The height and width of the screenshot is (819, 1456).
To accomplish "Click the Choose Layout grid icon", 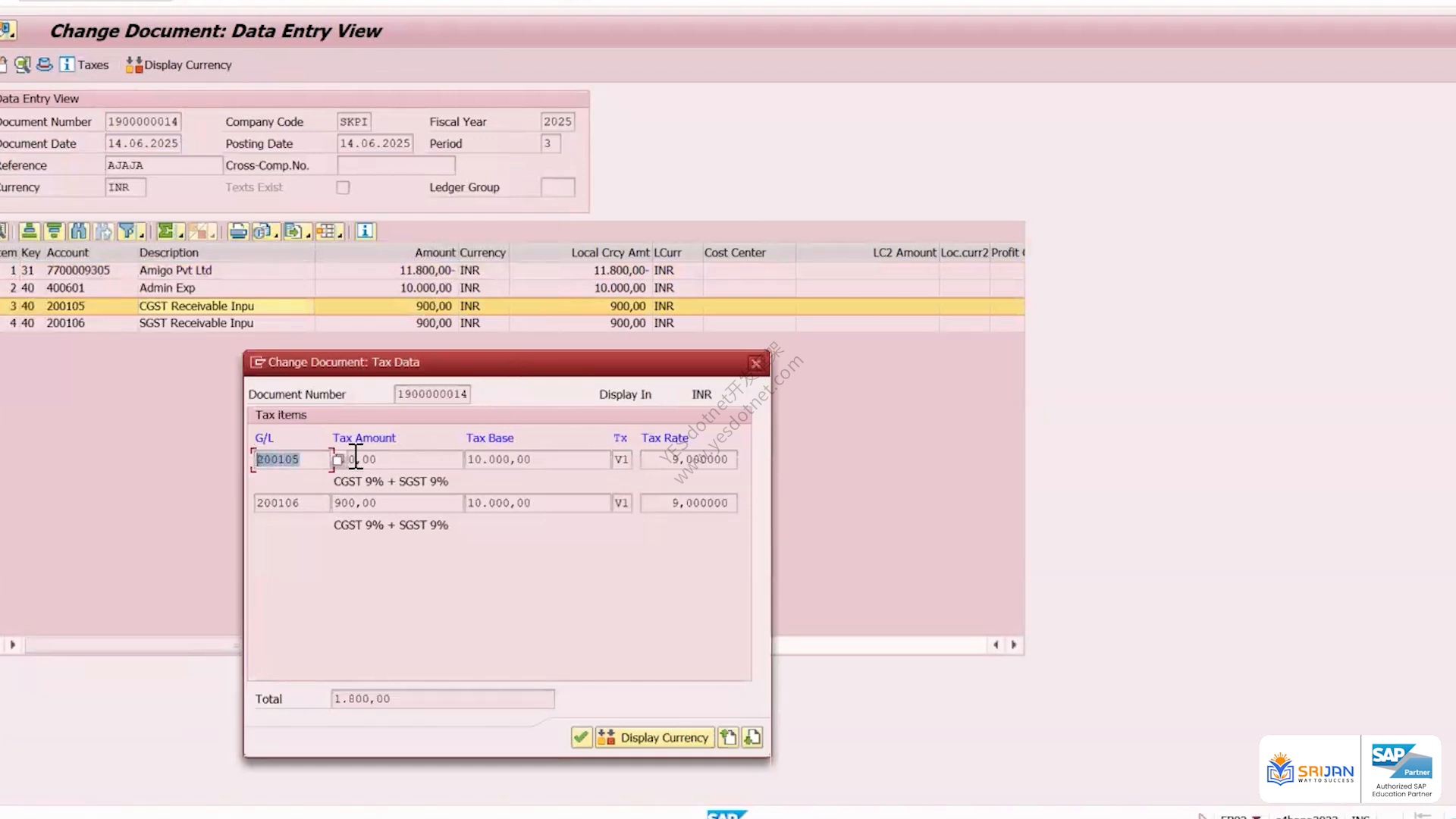I will click(325, 231).
